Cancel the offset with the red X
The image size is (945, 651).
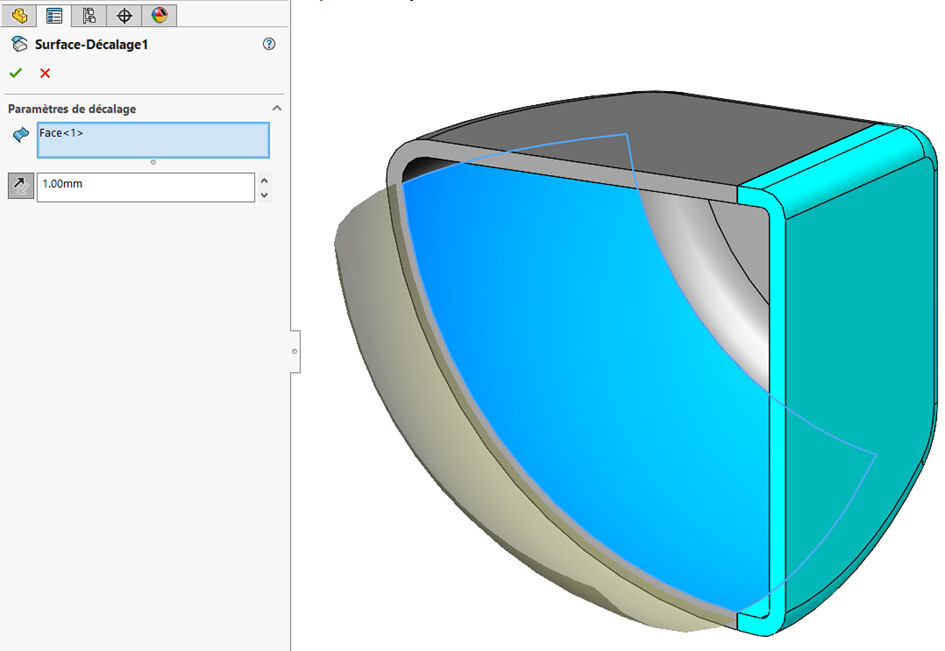pyautogui.click(x=45, y=73)
